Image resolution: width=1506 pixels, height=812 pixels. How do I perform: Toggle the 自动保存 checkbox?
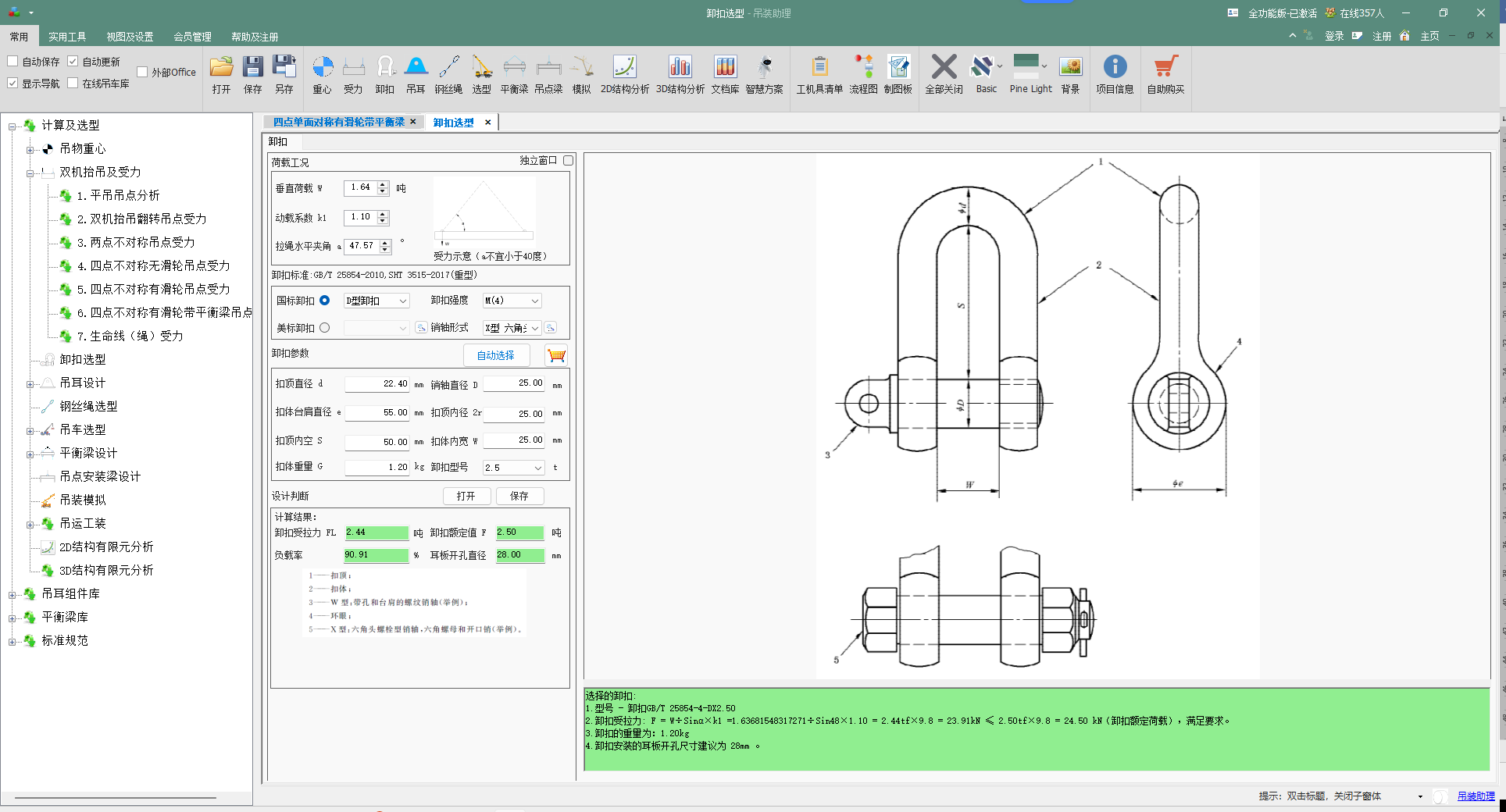tap(13, 61)
